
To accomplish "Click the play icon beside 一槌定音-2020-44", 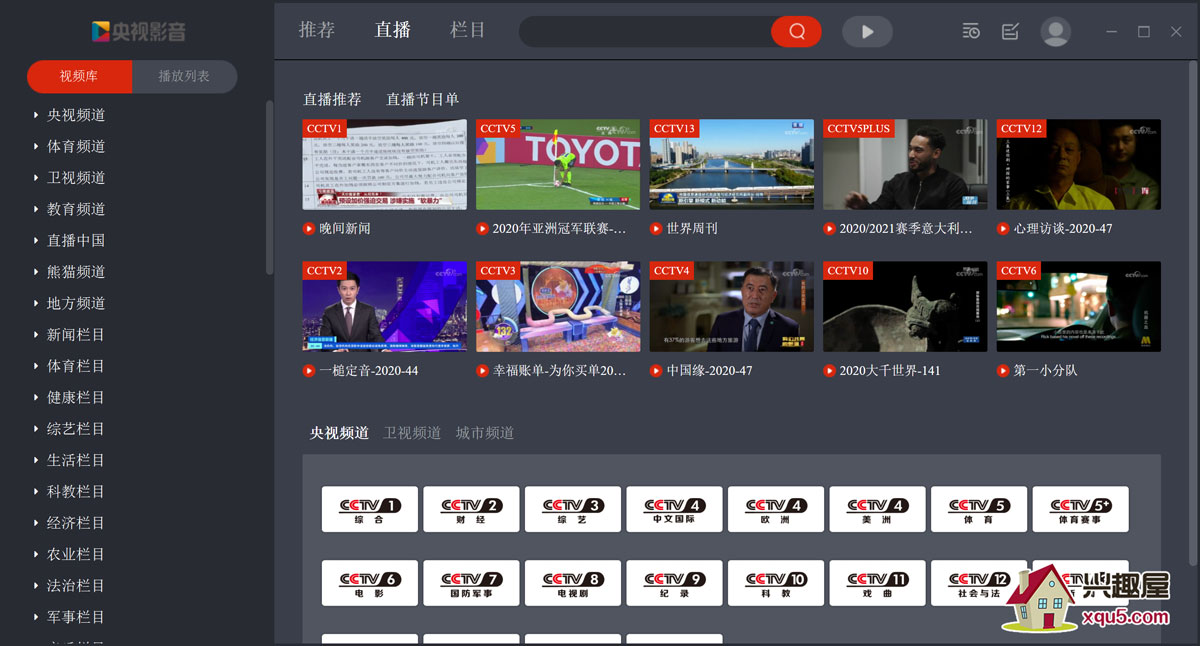I will click(x=309, y=370).
